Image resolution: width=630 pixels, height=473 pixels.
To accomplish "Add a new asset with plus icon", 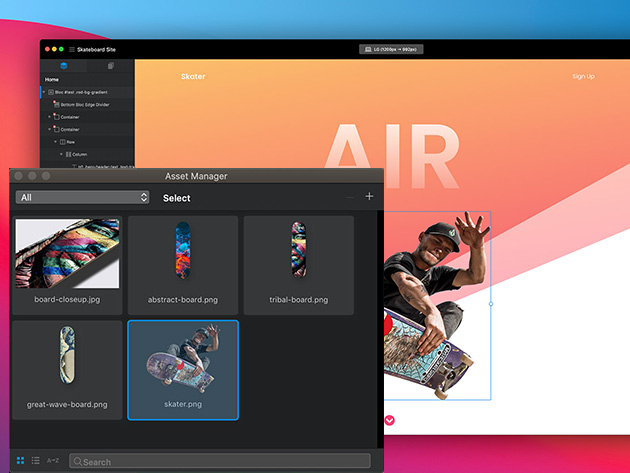I will coord(369,196).
